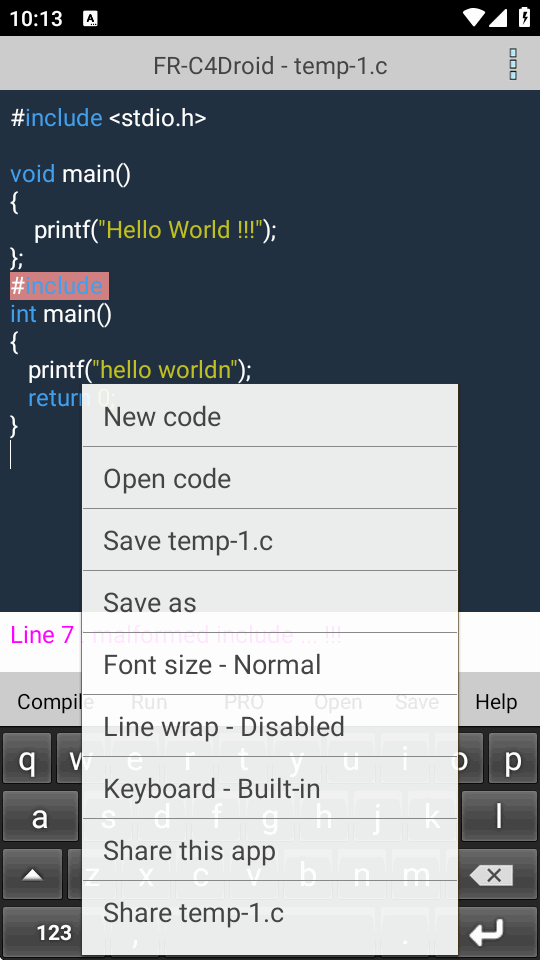The image size is (540, 960).
Task: Tap the battery icon in status bar
Action: tap(524, 17)
